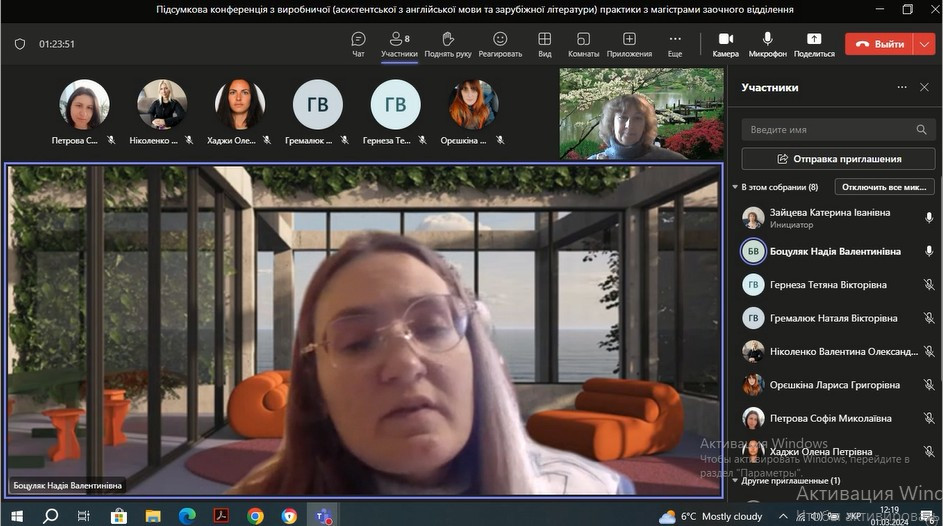Click self-view video with garden background
943x526 pixels.
641,114
